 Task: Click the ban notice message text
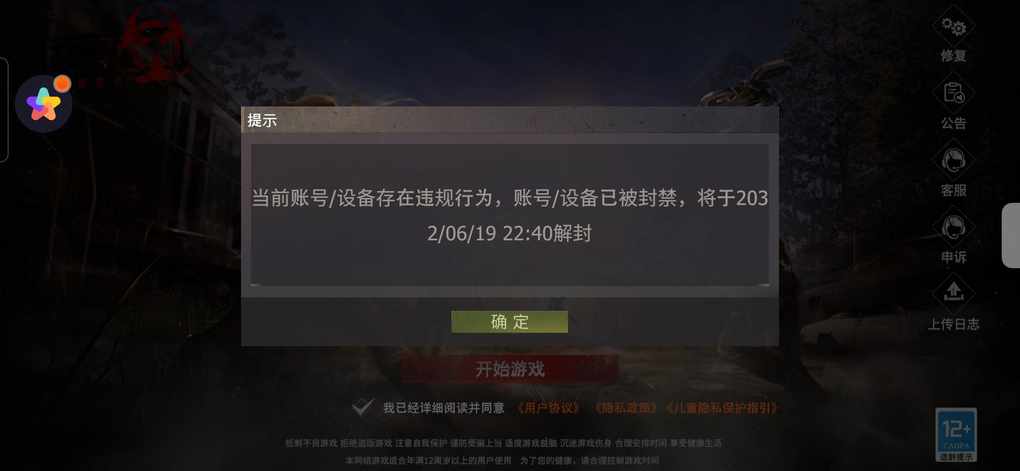(510, 216)
